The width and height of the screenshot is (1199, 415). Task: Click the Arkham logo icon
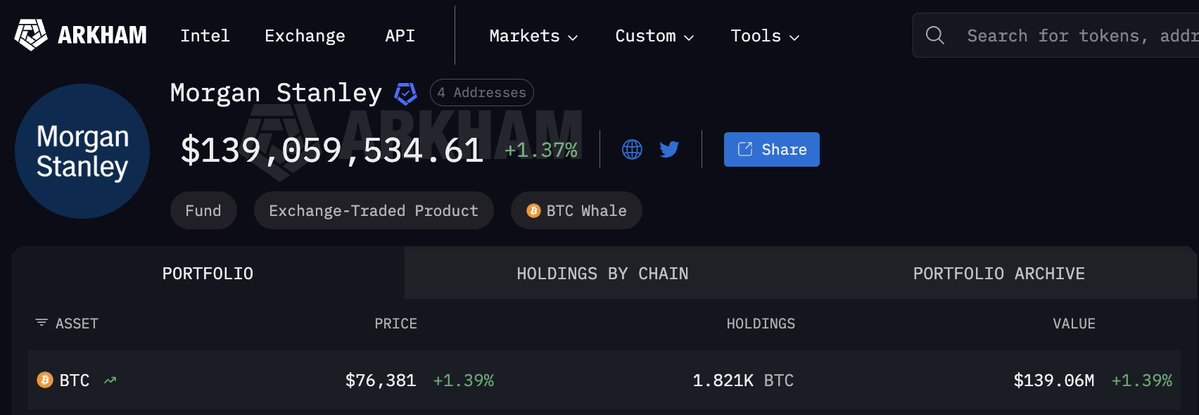click(x=30, y=36)
